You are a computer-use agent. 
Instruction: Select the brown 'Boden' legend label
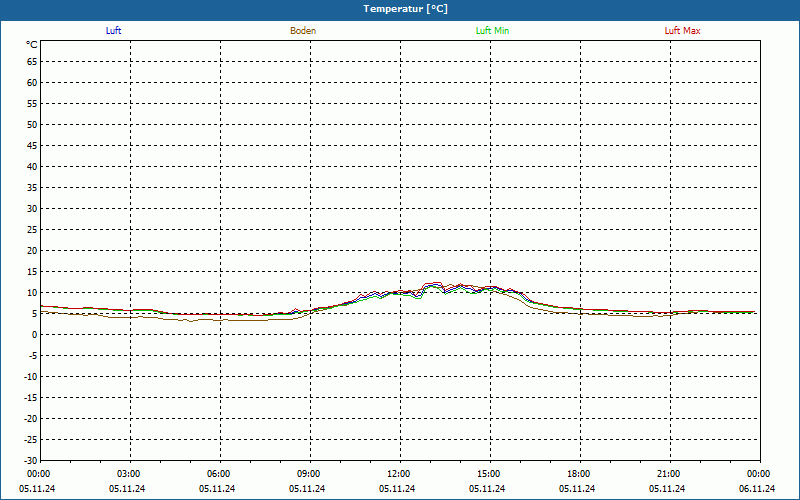point(303,31)
